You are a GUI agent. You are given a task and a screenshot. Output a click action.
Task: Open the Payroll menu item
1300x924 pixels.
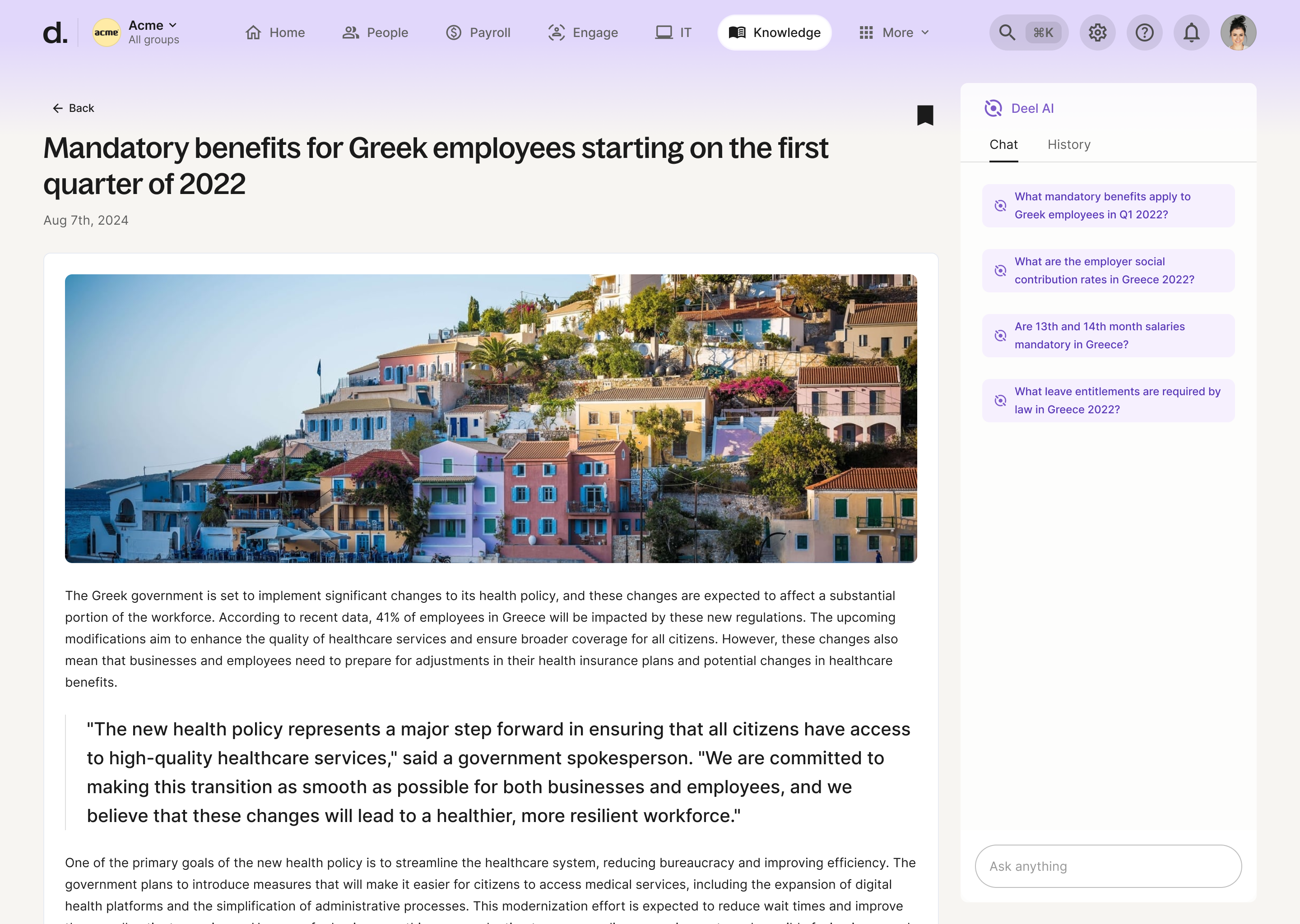(x=478, y=33)
